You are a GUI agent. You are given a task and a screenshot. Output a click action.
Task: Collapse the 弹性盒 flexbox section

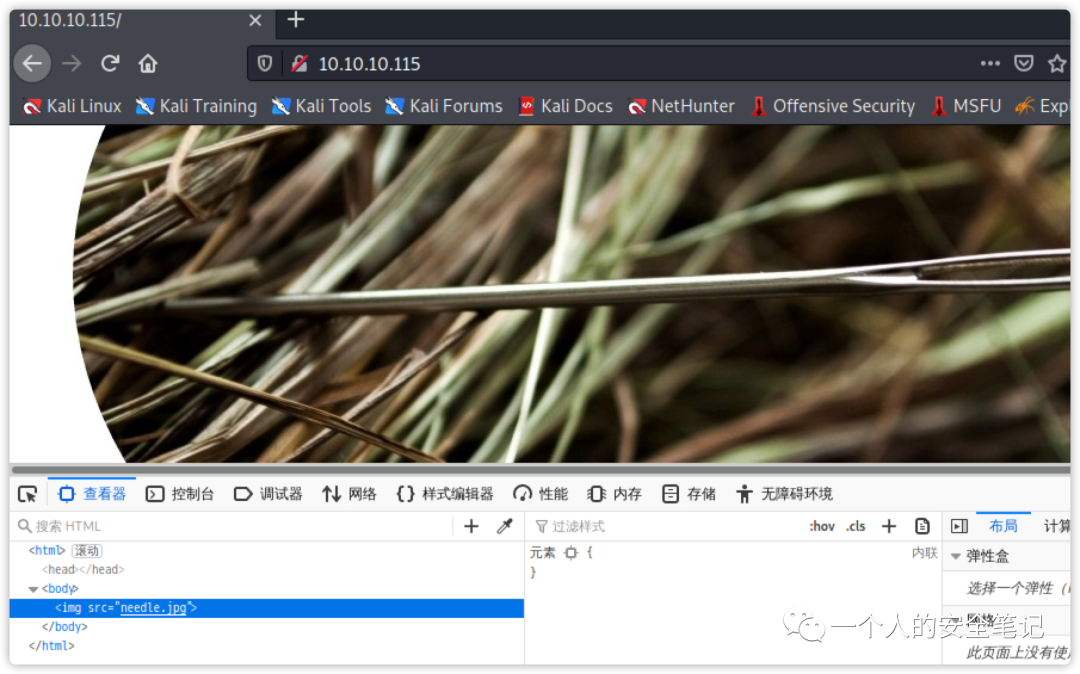tap(955, 556)
